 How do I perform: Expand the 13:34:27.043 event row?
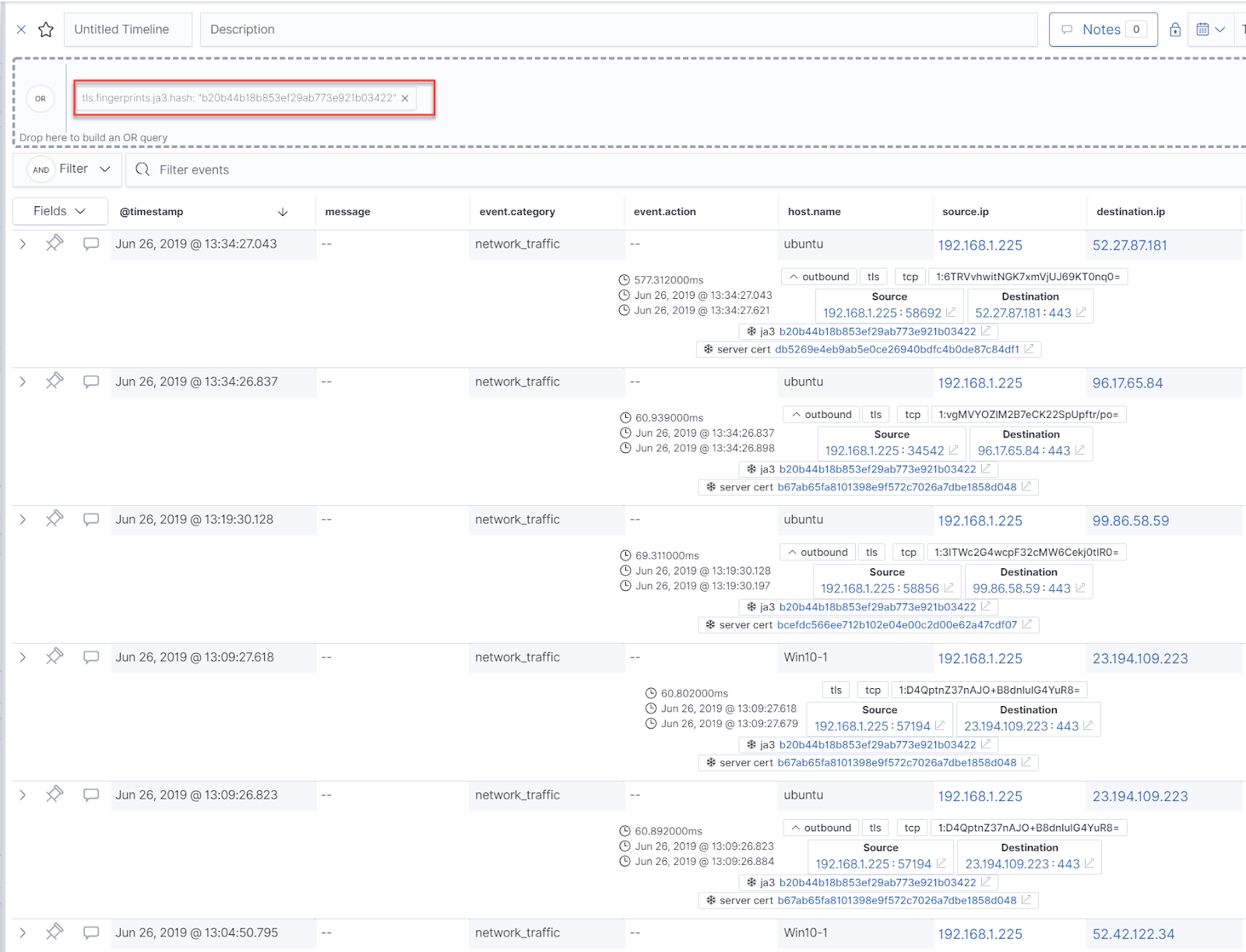point(23,244)
